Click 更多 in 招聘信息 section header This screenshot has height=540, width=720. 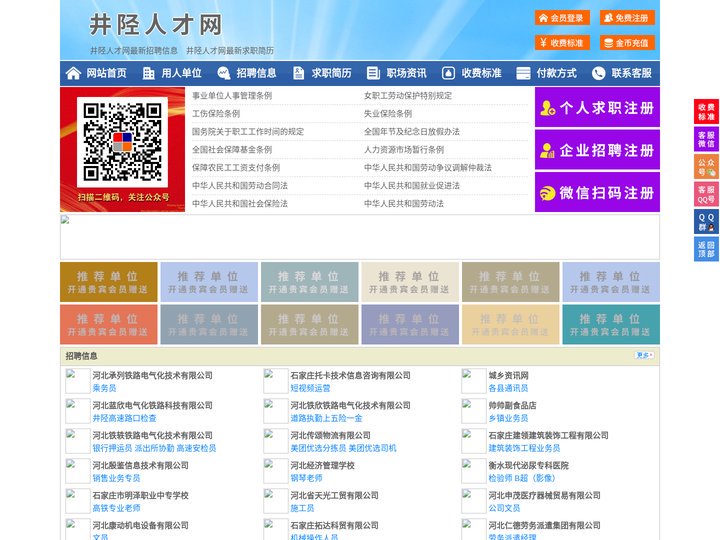click(644, 355)
